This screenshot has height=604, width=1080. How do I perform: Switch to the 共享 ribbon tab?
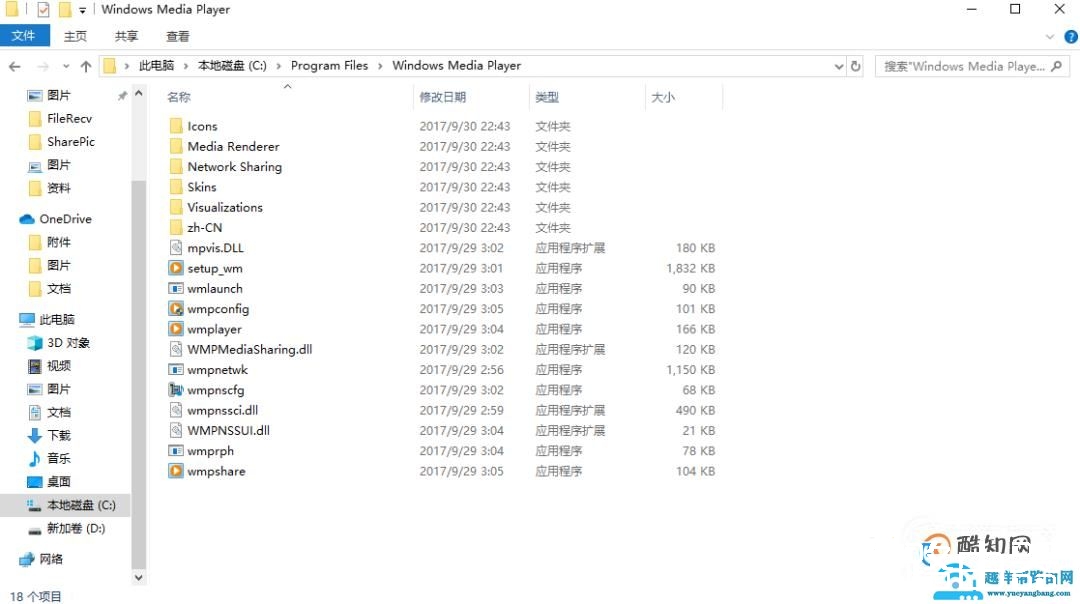point(126,36)
